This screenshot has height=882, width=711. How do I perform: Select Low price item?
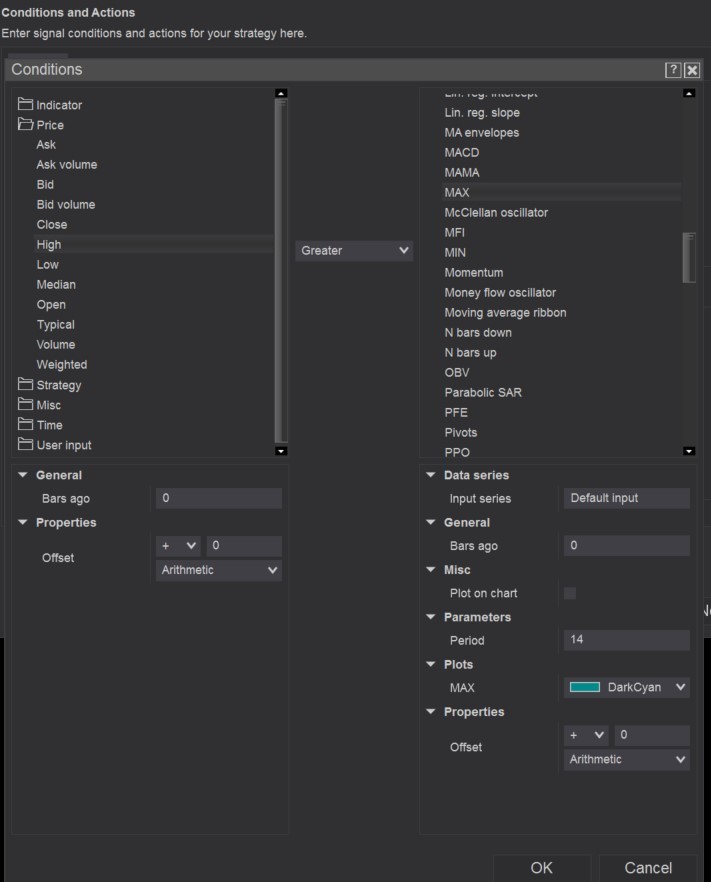pyautogui.click(x=47, y=264)
